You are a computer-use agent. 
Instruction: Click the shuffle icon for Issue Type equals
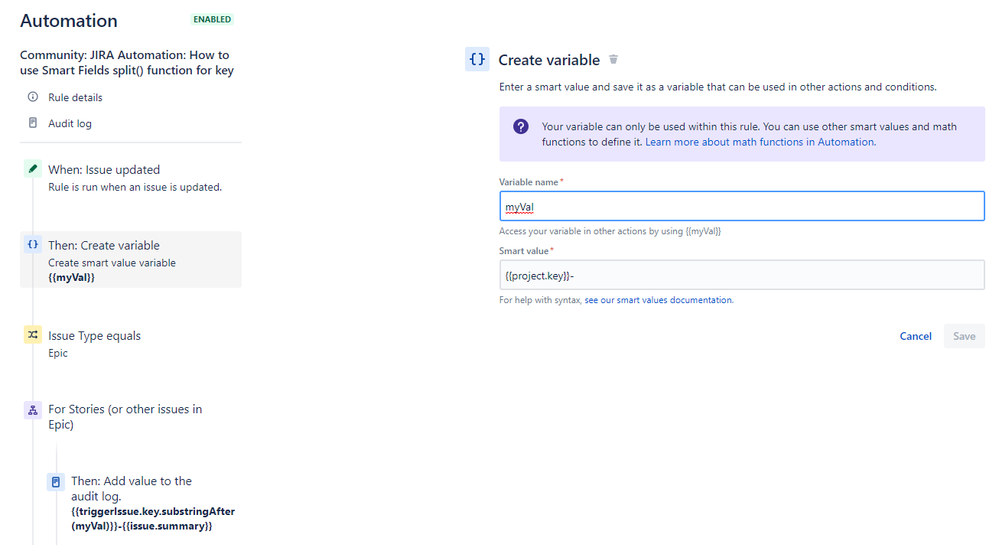click(x=32, y=335)
